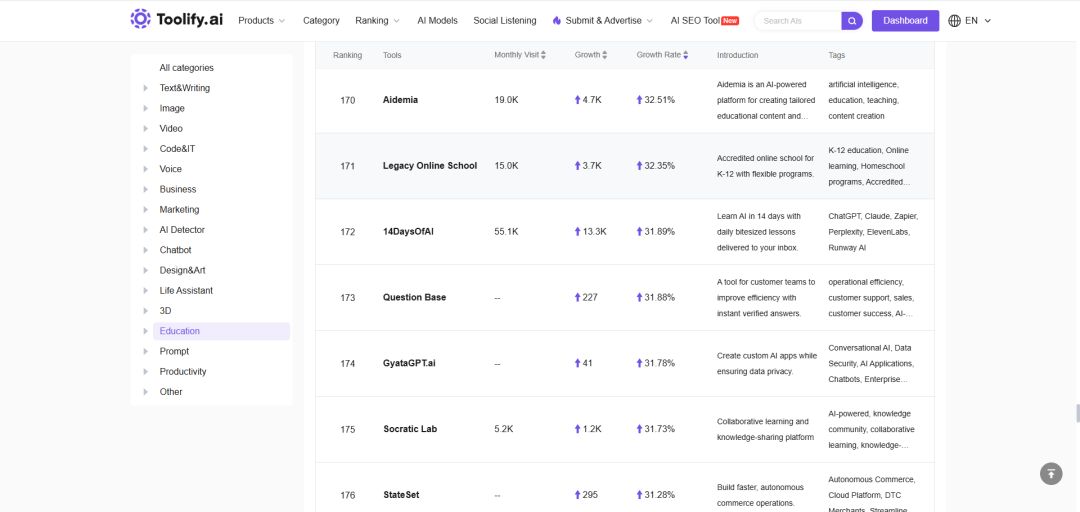Expand the Business category arrow

[x=145, y=190]
